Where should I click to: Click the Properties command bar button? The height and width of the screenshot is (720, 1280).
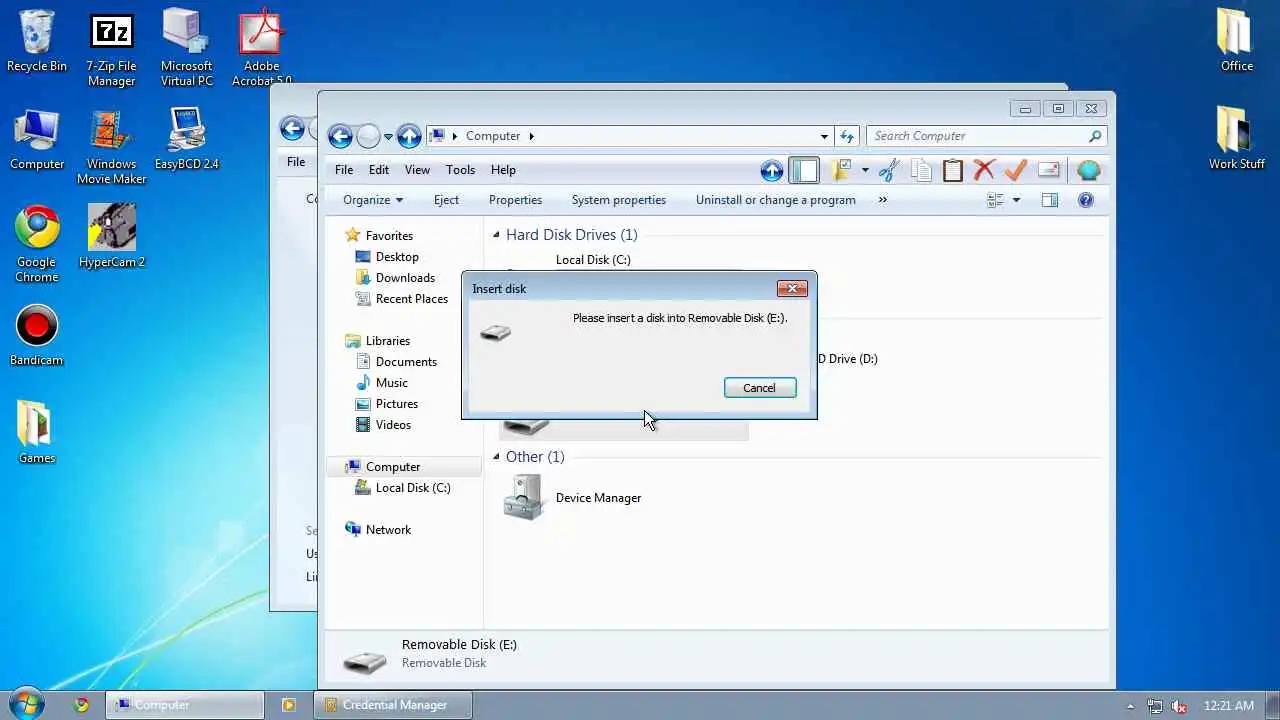coord(515,200)
